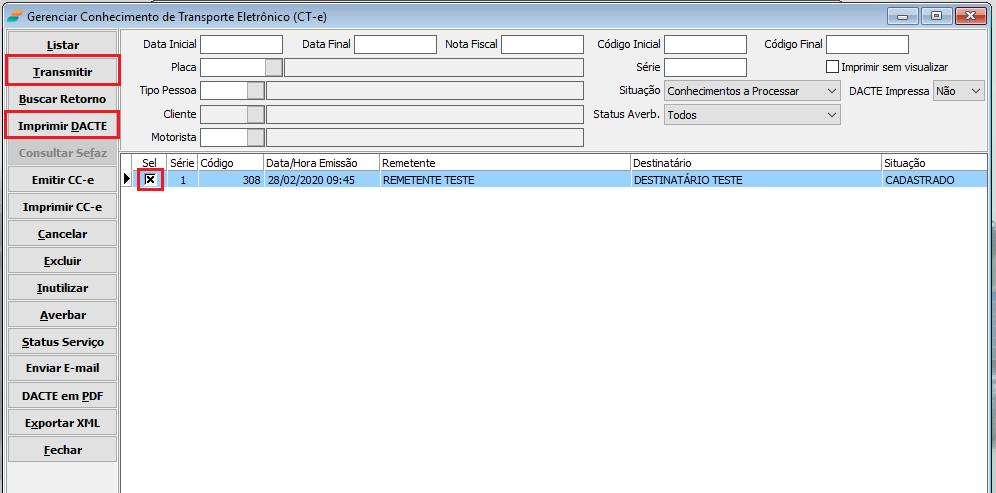
Task: Open Emitir CC-e action
Action: (x=62, y=180)
